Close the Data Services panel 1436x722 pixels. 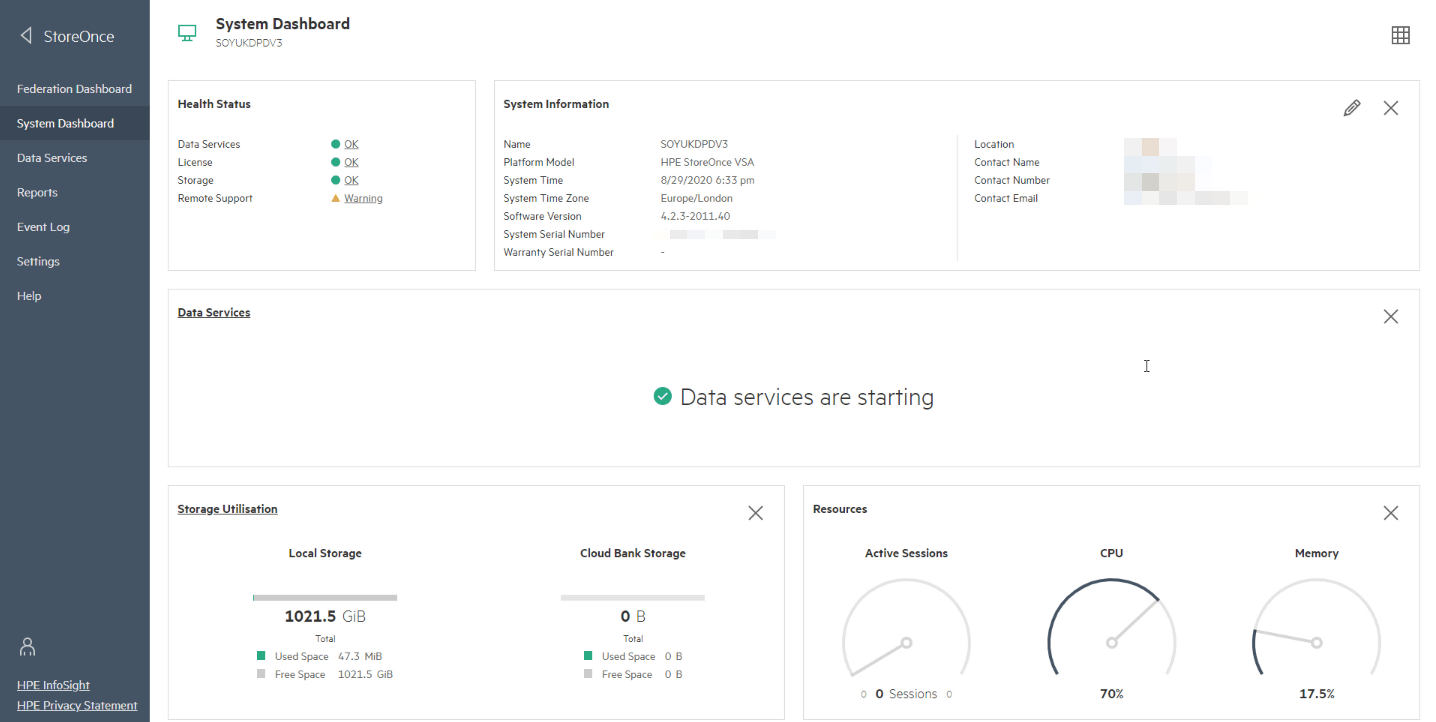tap(1390, 316)
